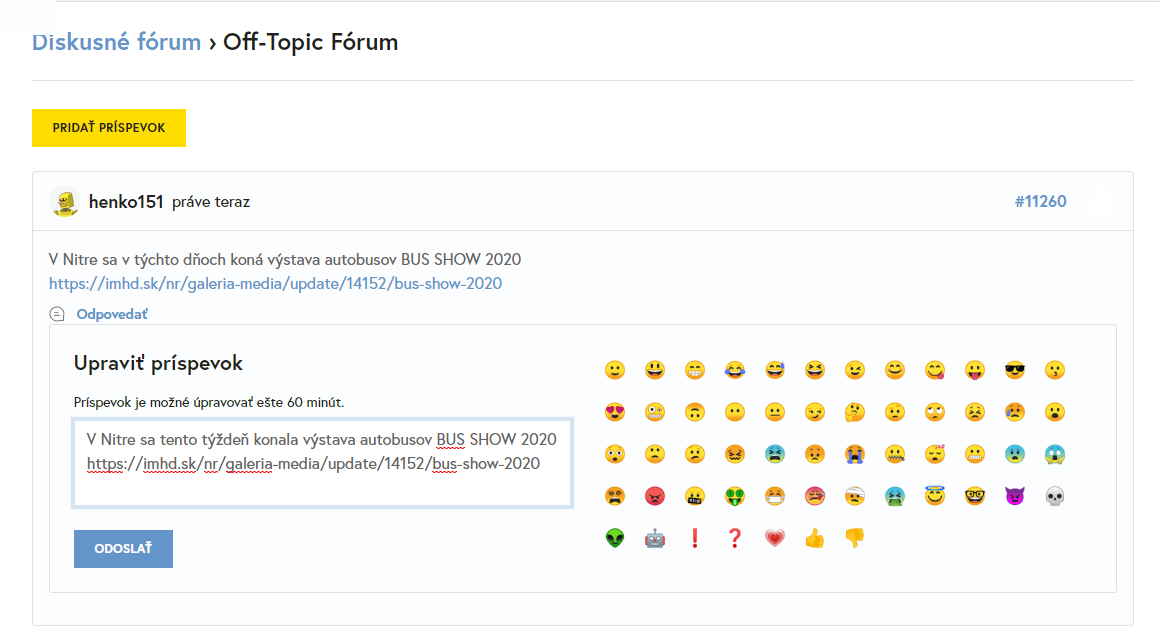The image size is (1160, 629).
Task: Insert the thumbs up emoji
Action: click(814, 538)
